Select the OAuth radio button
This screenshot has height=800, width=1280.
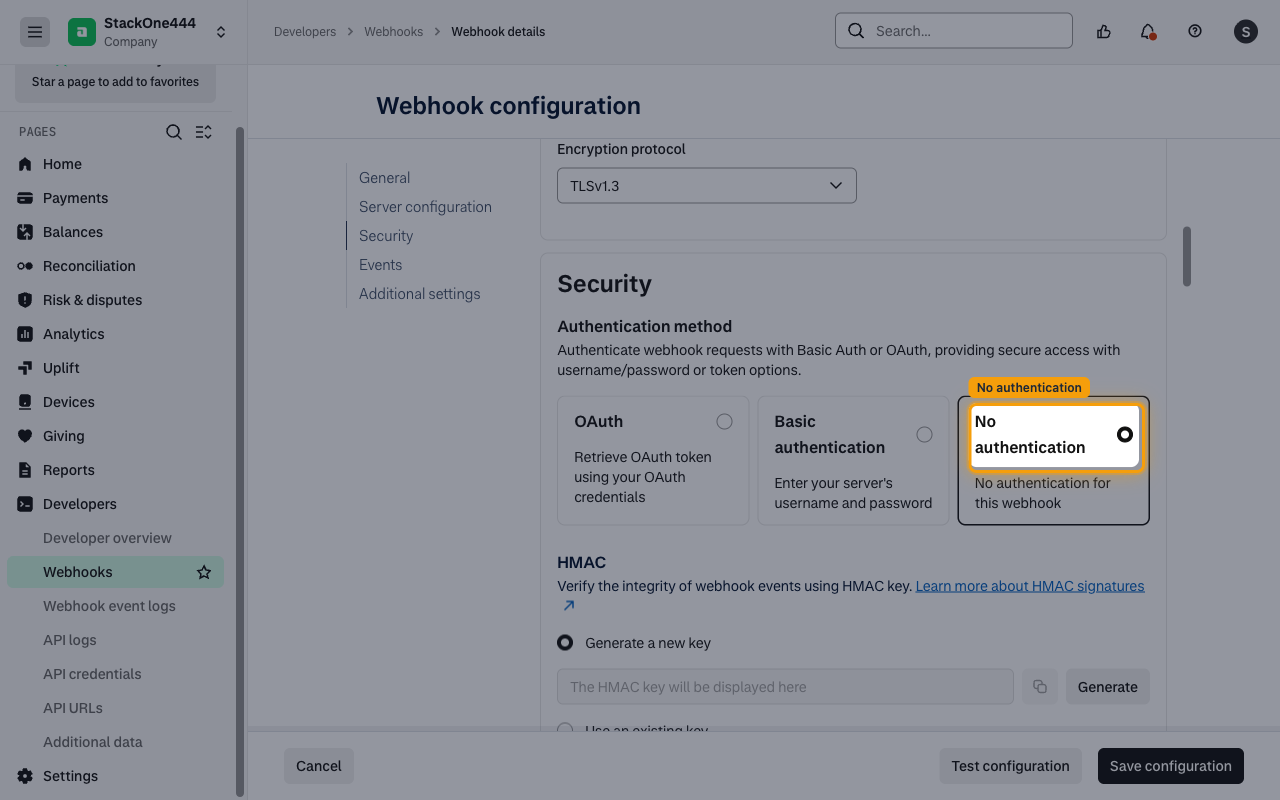click(x=724, y=422)
